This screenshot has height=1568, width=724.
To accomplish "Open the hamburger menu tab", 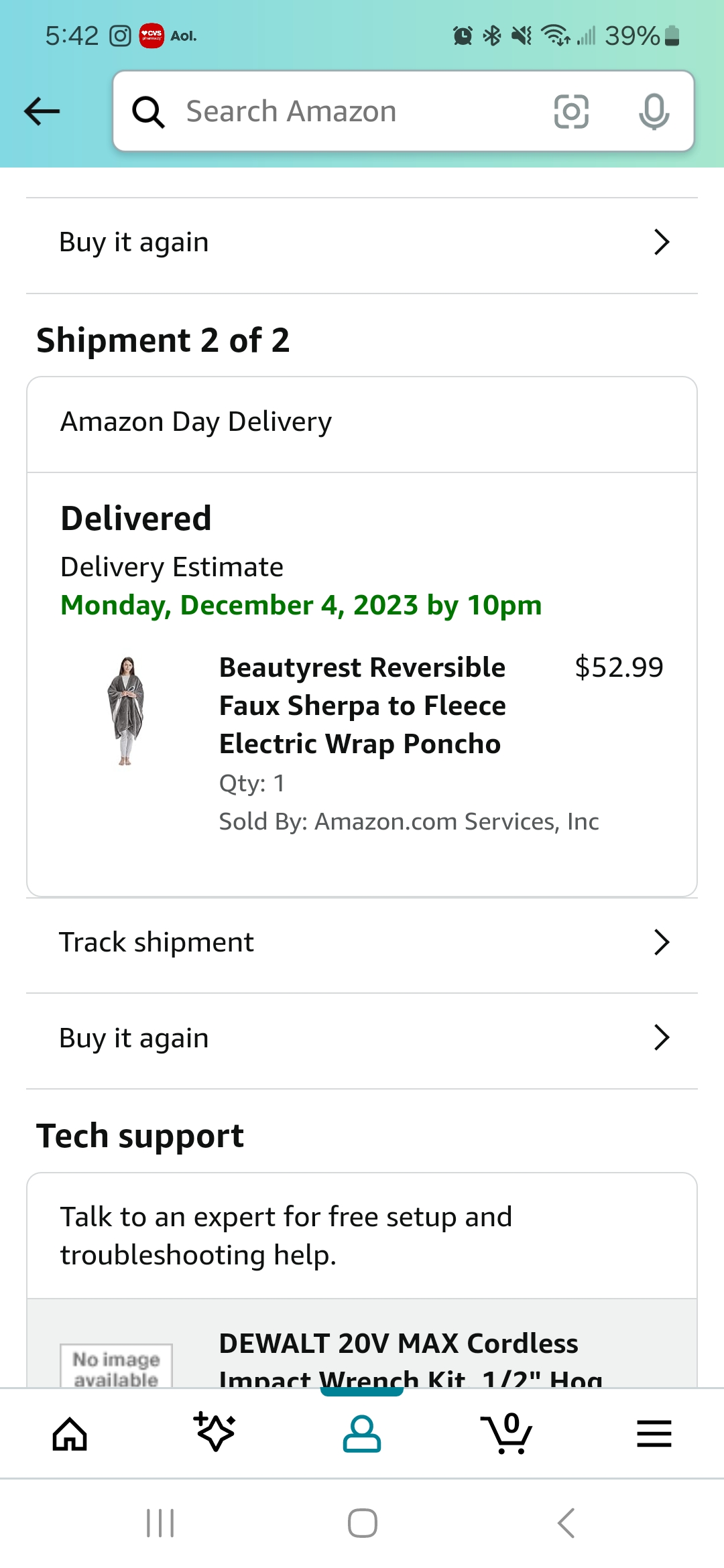I will click(x=654, y=1434).
